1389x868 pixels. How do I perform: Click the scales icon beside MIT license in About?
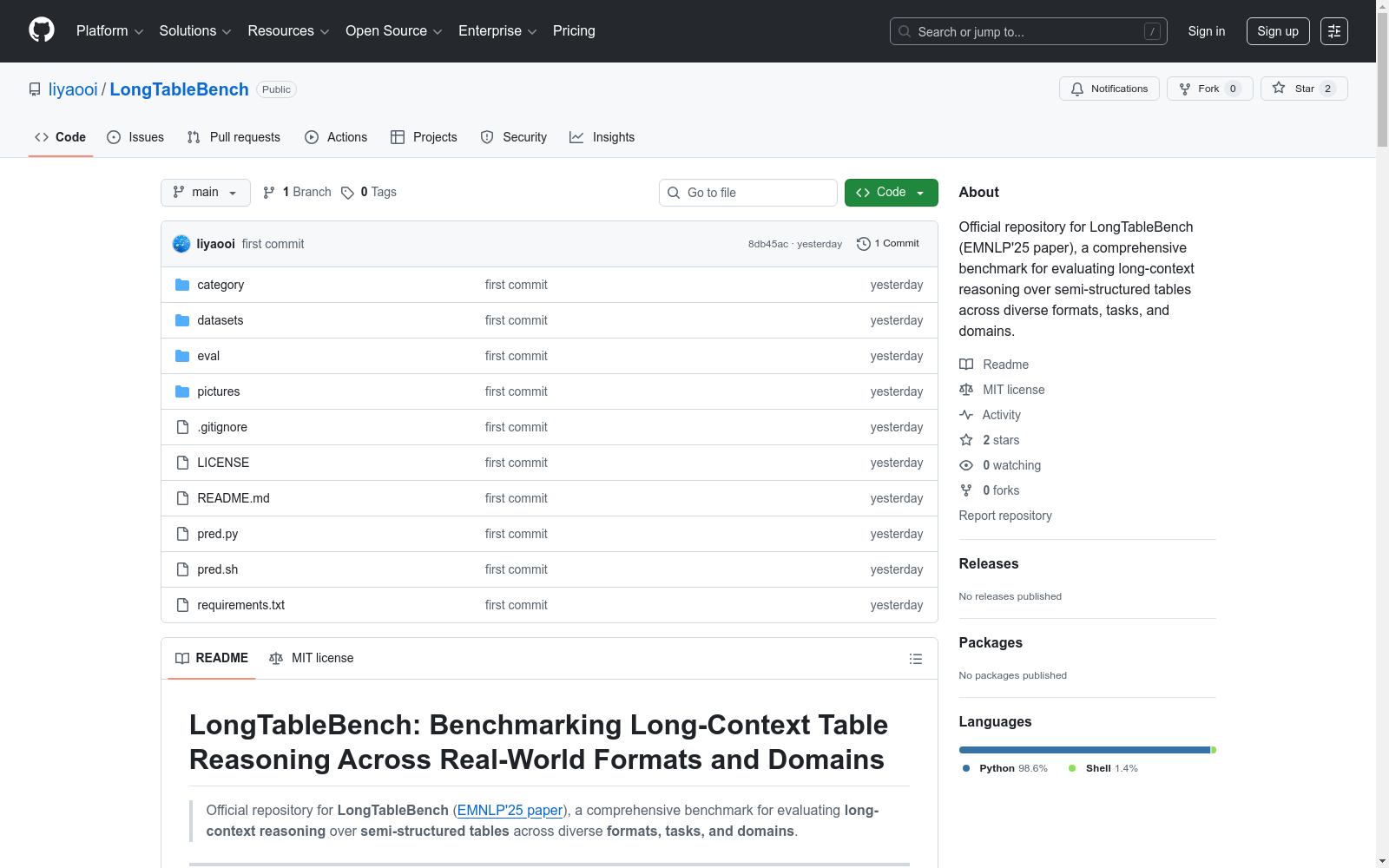click(966, 390)
